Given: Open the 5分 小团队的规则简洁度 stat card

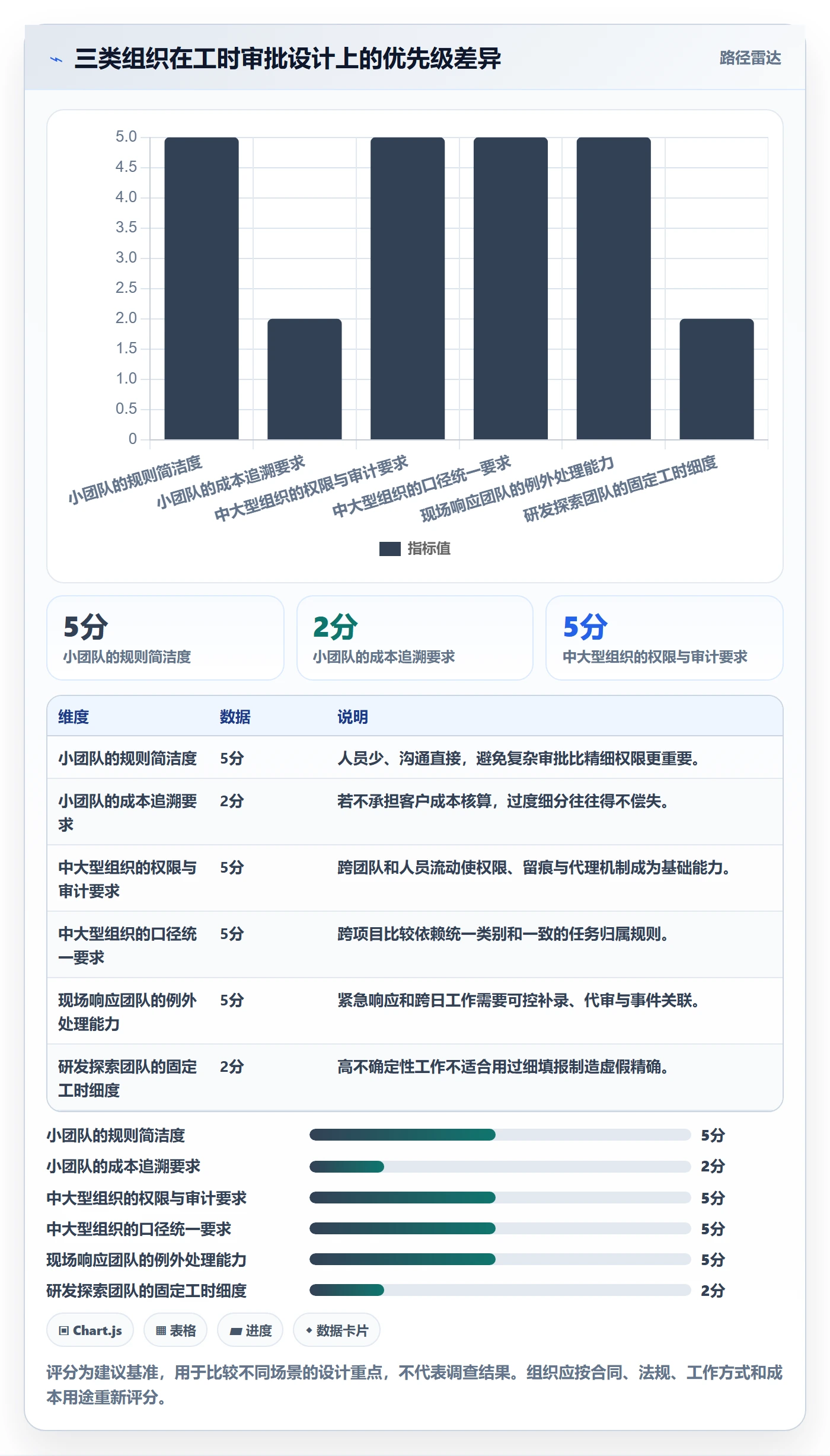Looking at the screenshot, I should click(165, 638).
